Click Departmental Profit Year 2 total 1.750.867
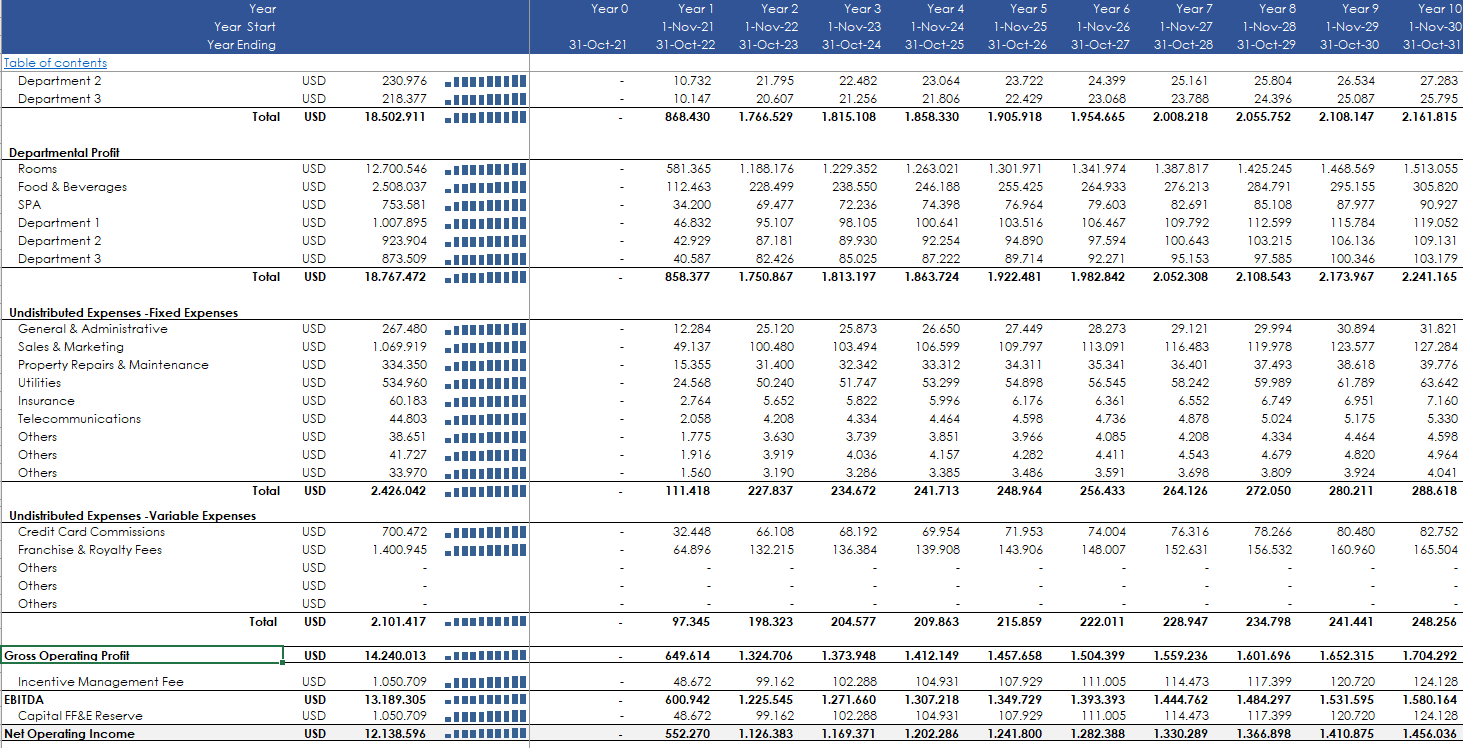The image size is (1463, 748). tap(768, 277)
